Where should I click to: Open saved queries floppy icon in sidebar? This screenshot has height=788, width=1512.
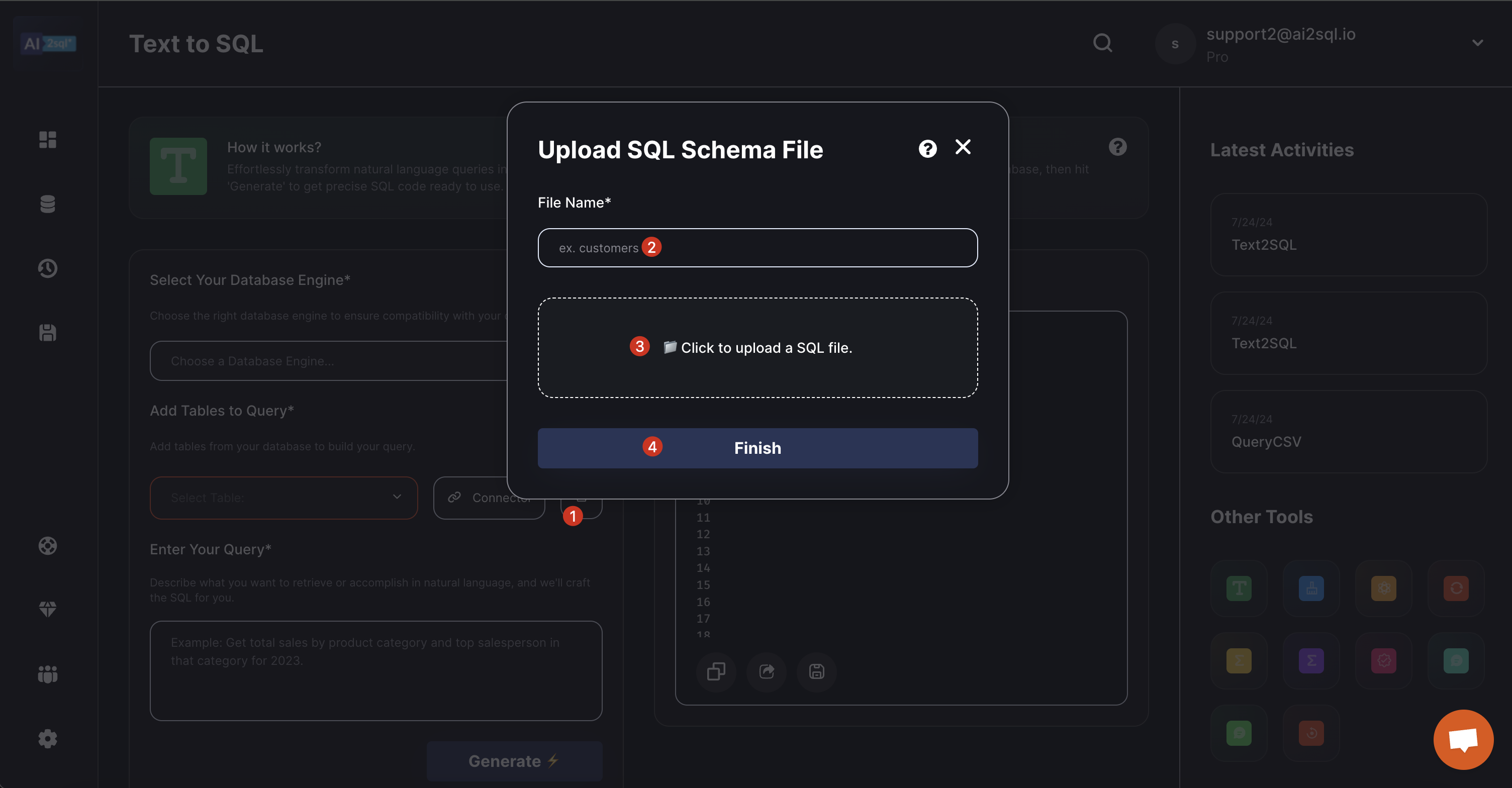pos(48,333)
